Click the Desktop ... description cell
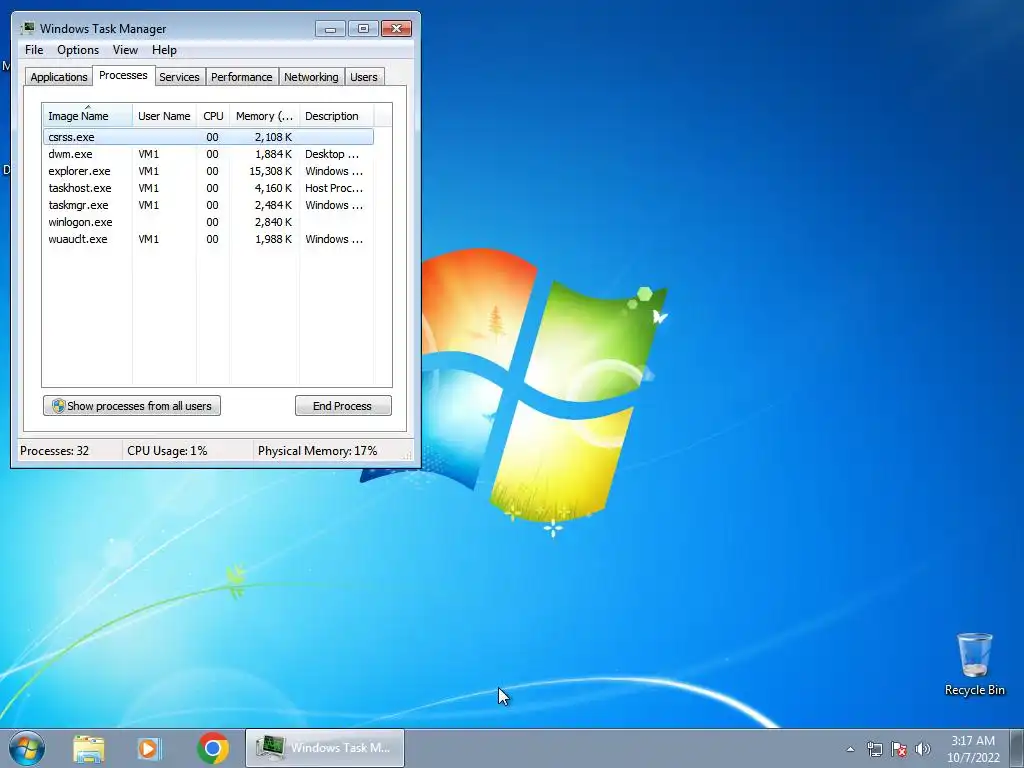Screen dimensions: 1024x768 tap(332, 154)
